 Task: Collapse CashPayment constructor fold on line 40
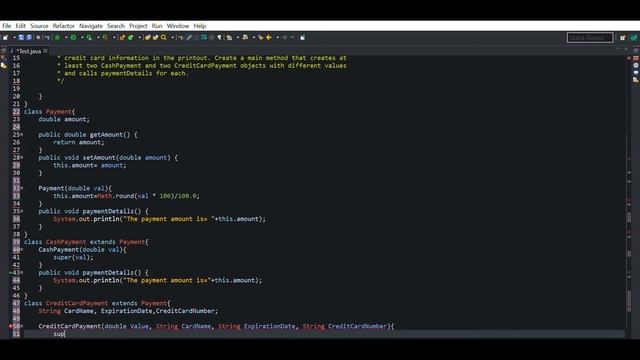click(x=22, y=249)
